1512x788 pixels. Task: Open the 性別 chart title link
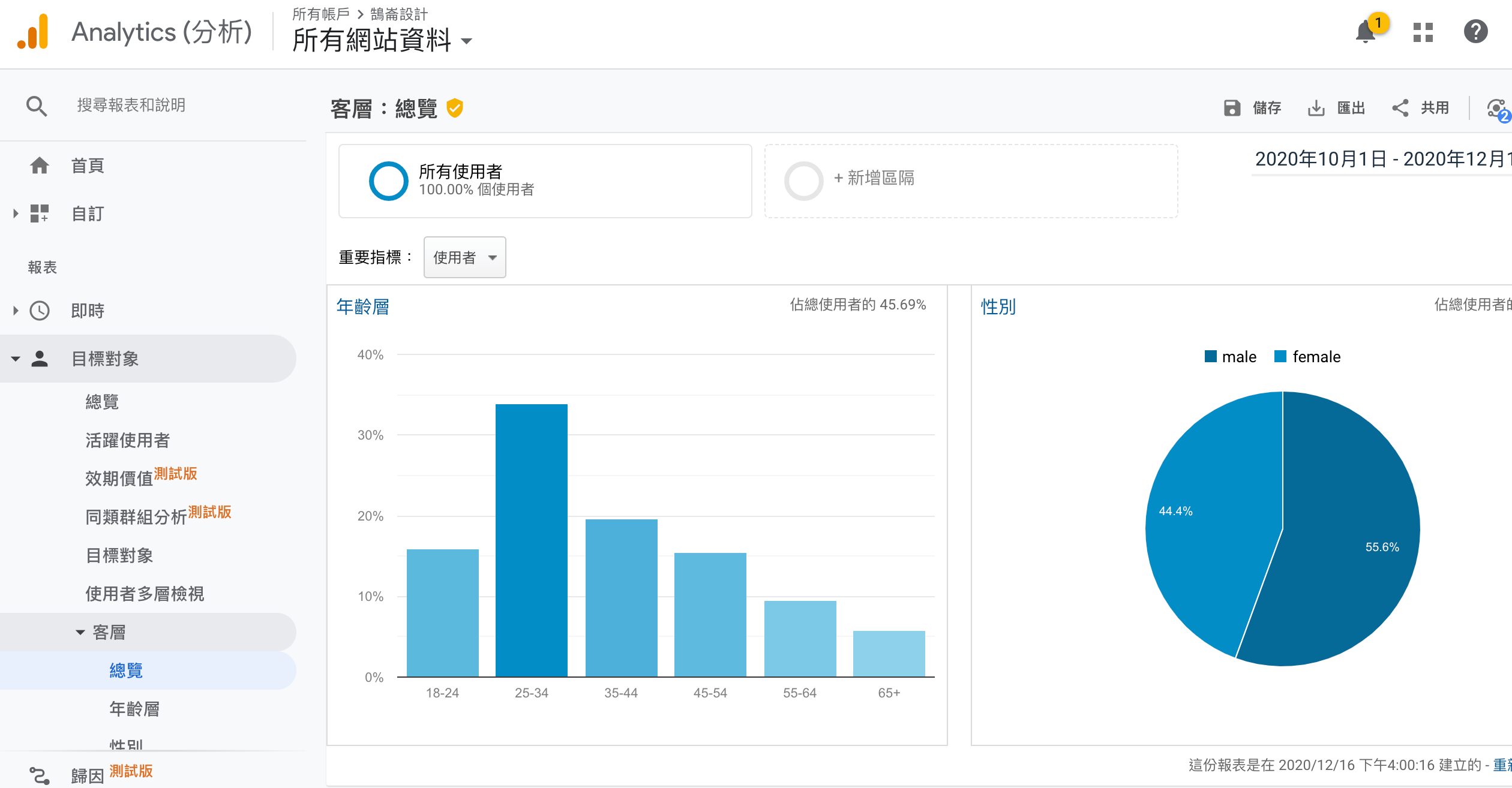998,306
